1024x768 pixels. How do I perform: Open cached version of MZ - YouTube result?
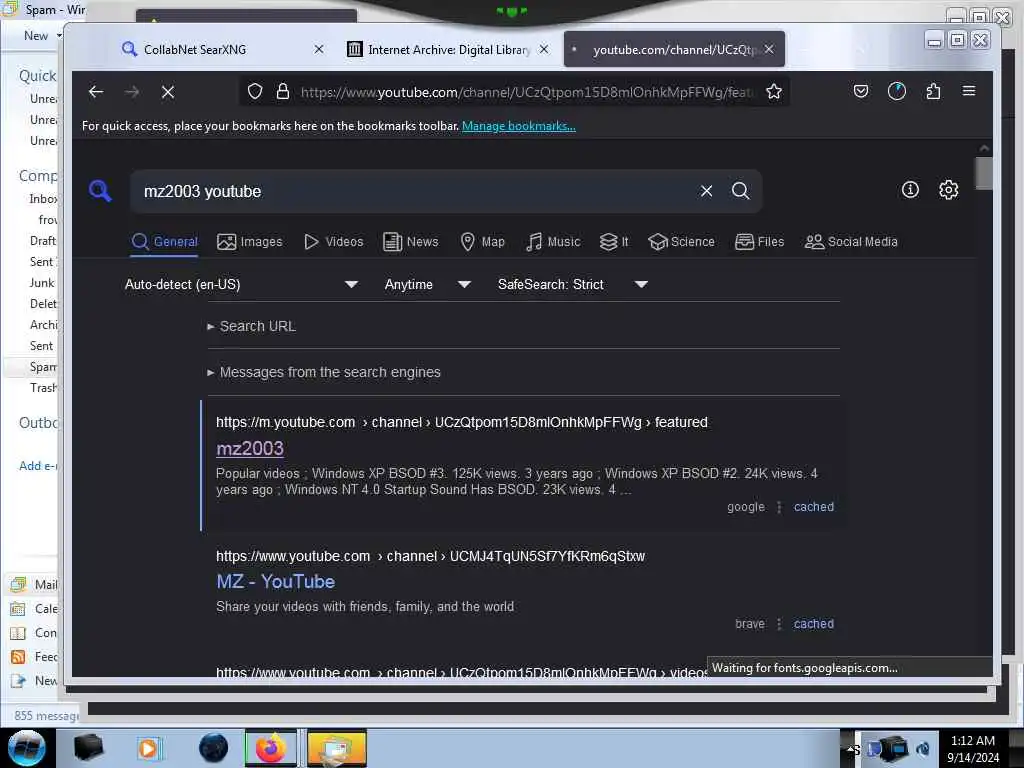tap(814, 624)
